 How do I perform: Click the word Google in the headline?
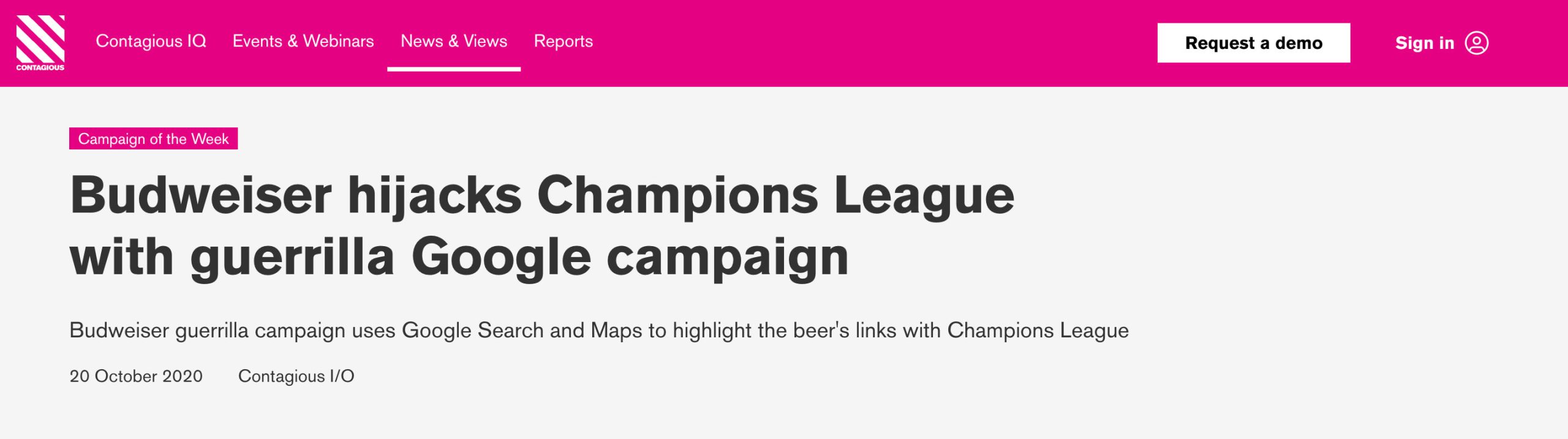coord(500,257)
